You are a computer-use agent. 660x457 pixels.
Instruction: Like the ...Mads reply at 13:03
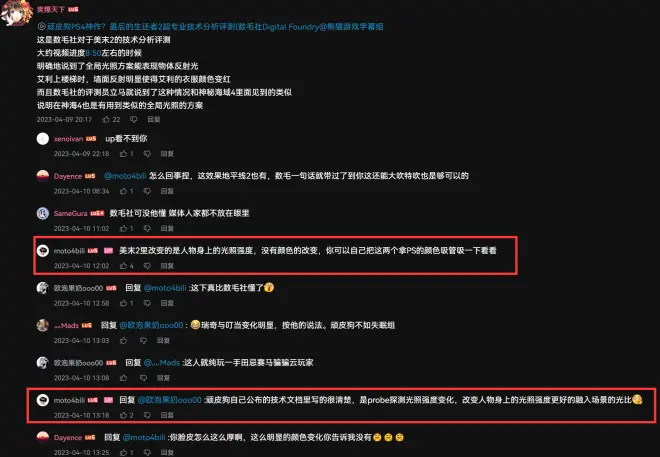pyautogui.click(x=123, y=340)
